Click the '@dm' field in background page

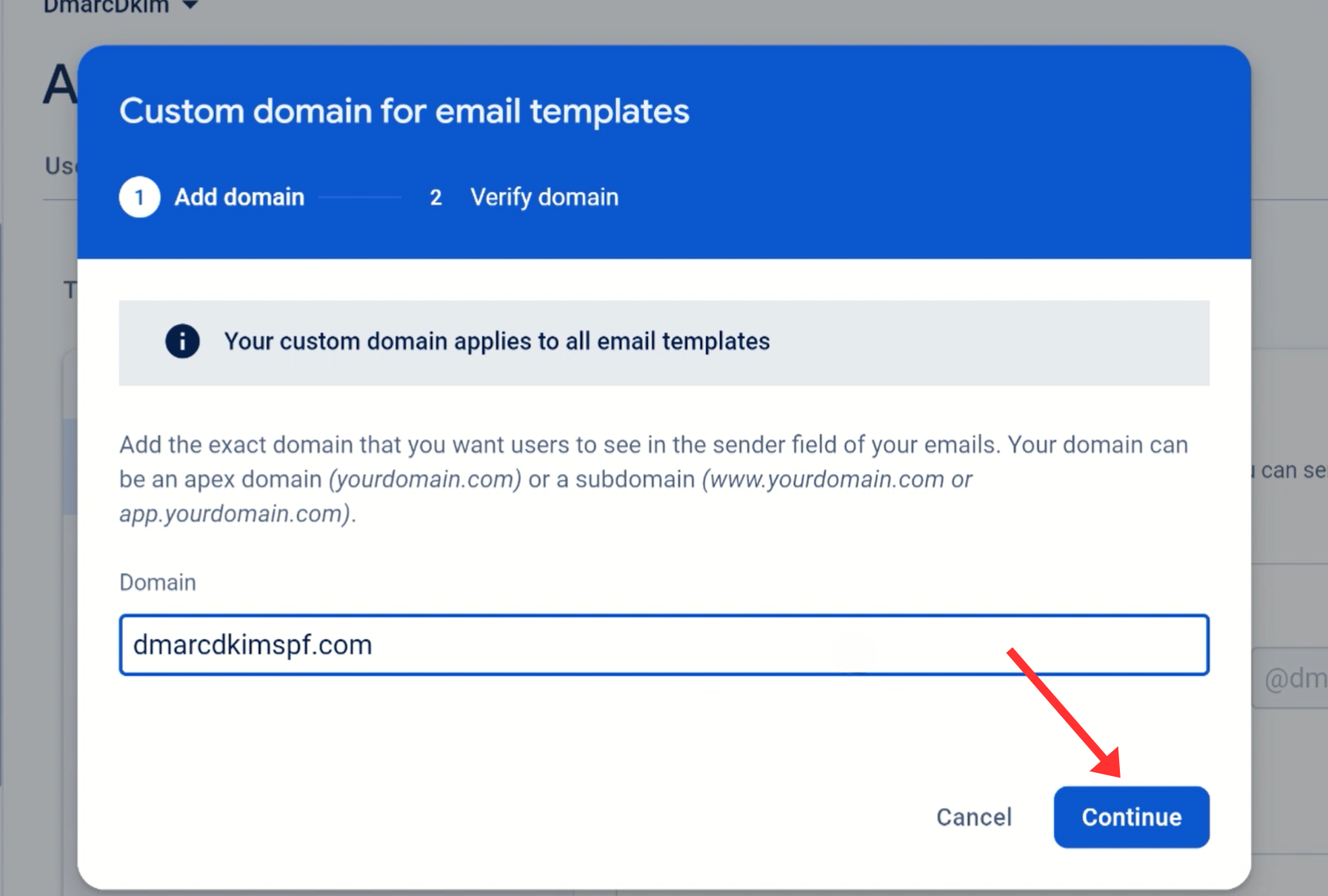click(x=1290, y=678)
